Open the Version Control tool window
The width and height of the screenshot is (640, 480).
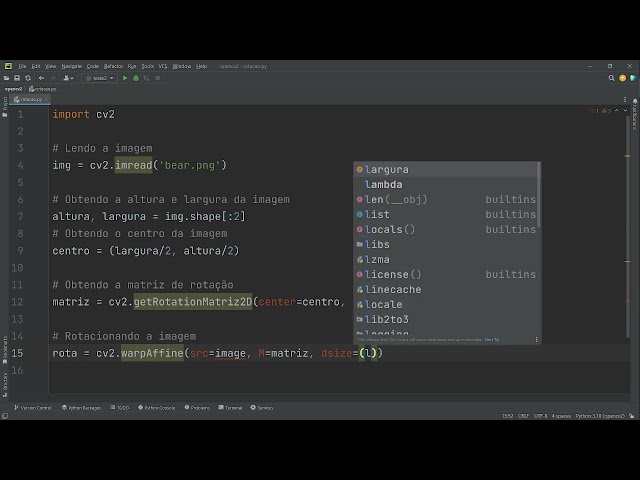(x=33, y=408)
